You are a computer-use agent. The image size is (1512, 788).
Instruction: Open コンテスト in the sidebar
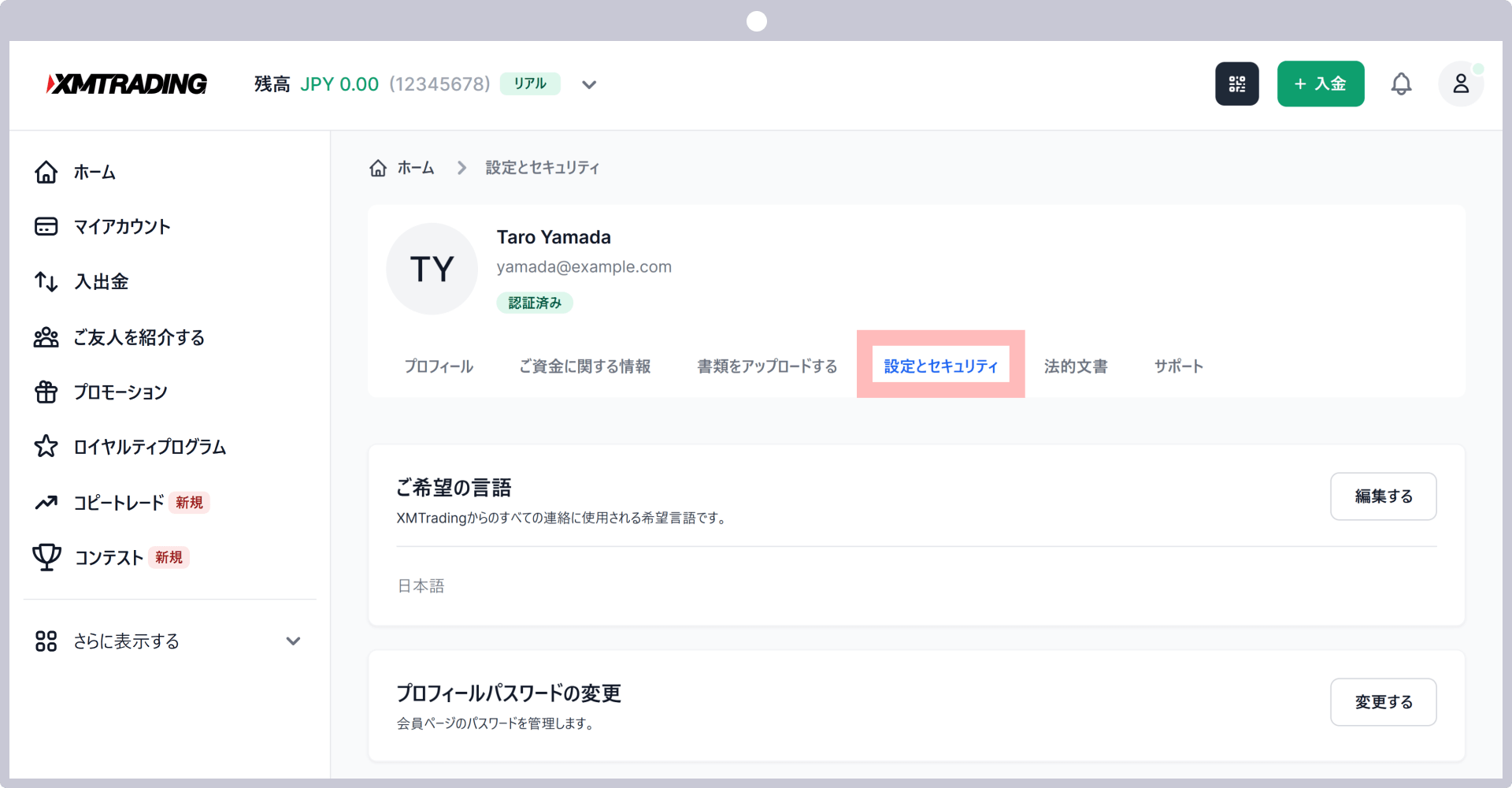[109, 557]
